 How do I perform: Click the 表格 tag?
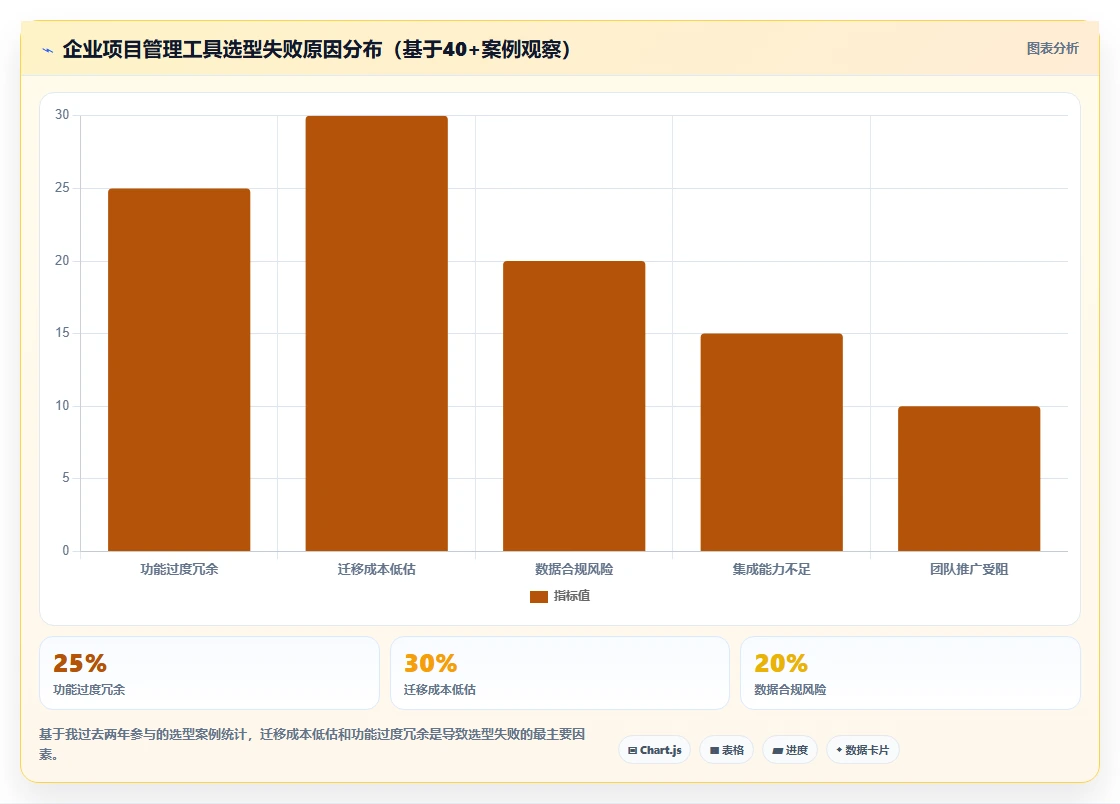pyautogui.click(x=726, y=750)
